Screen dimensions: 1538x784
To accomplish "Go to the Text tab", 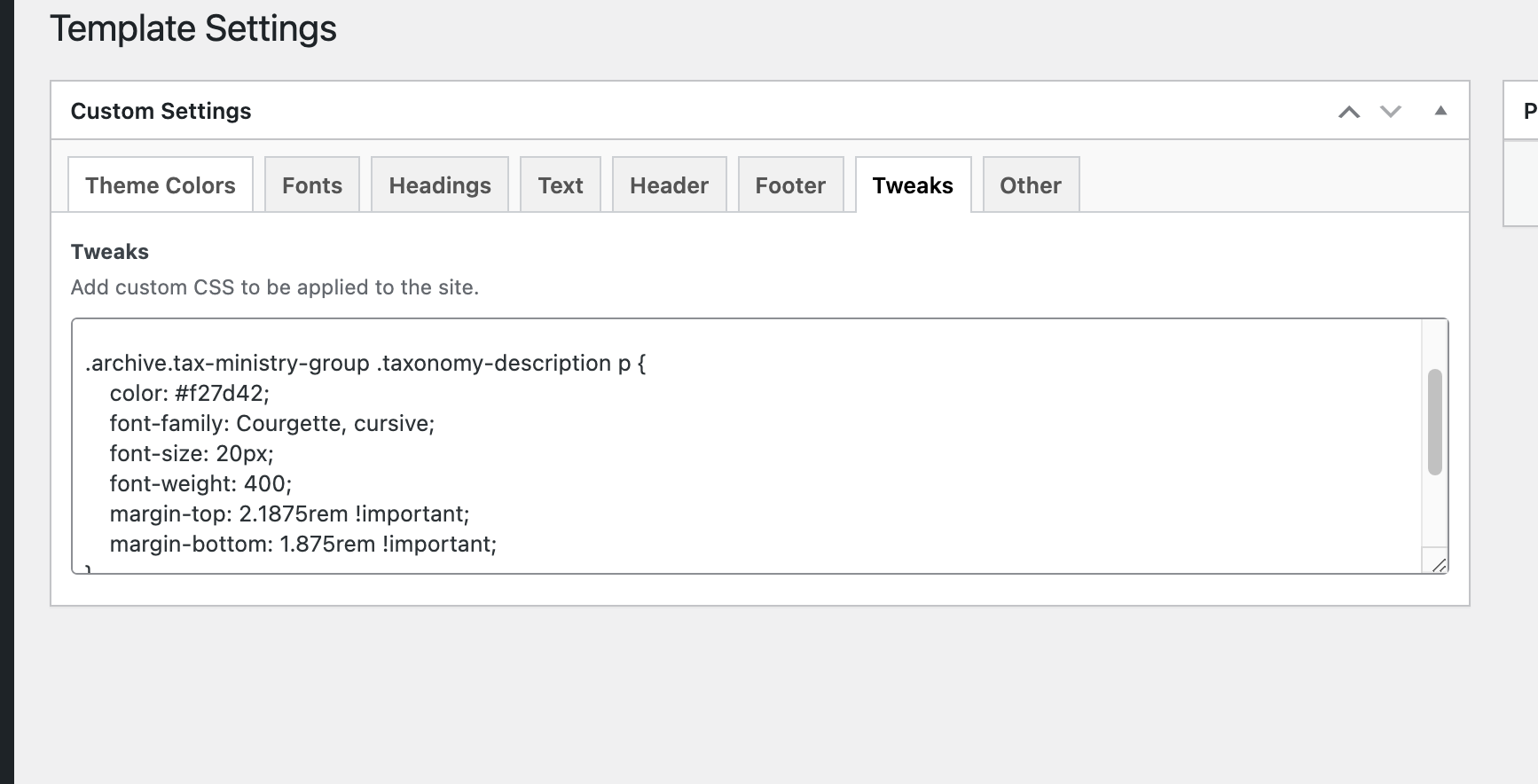I will [x=561, y=185].
